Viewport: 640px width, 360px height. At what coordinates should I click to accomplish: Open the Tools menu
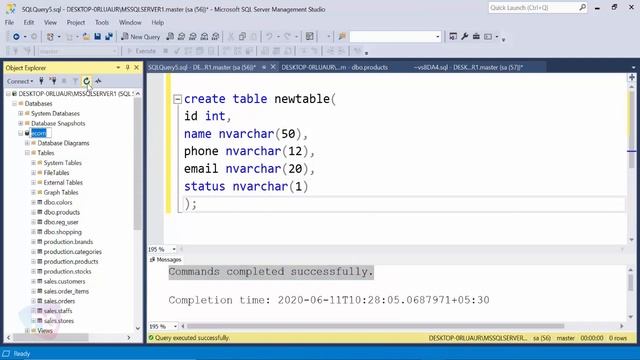(x=102, y=22)
